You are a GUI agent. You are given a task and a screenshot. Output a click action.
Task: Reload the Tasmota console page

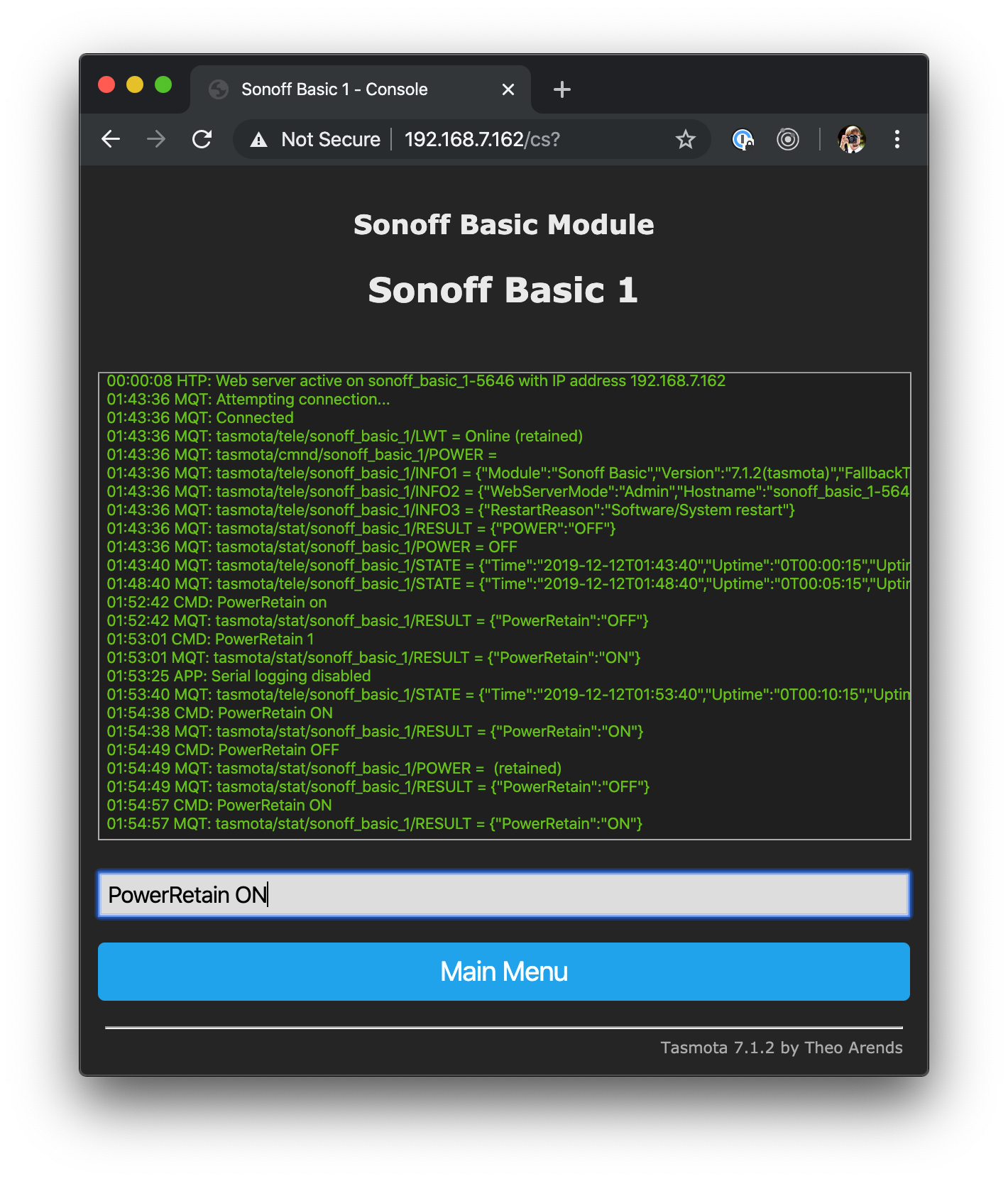[x=202, y=139]
